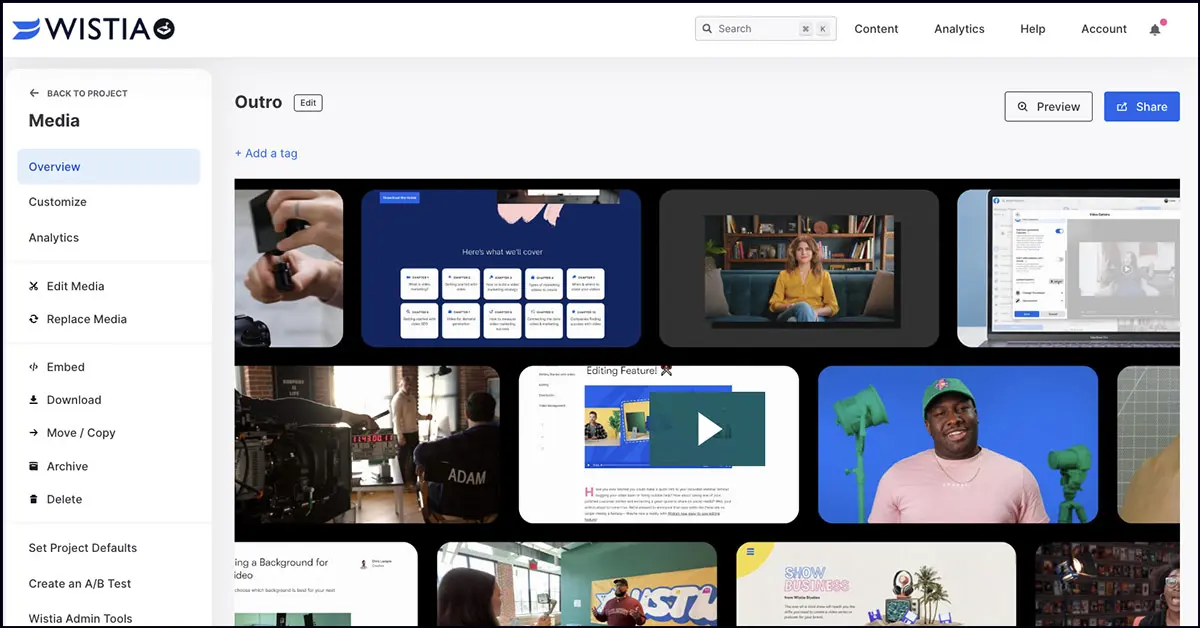Click the Archive box icon

point(34,466)
